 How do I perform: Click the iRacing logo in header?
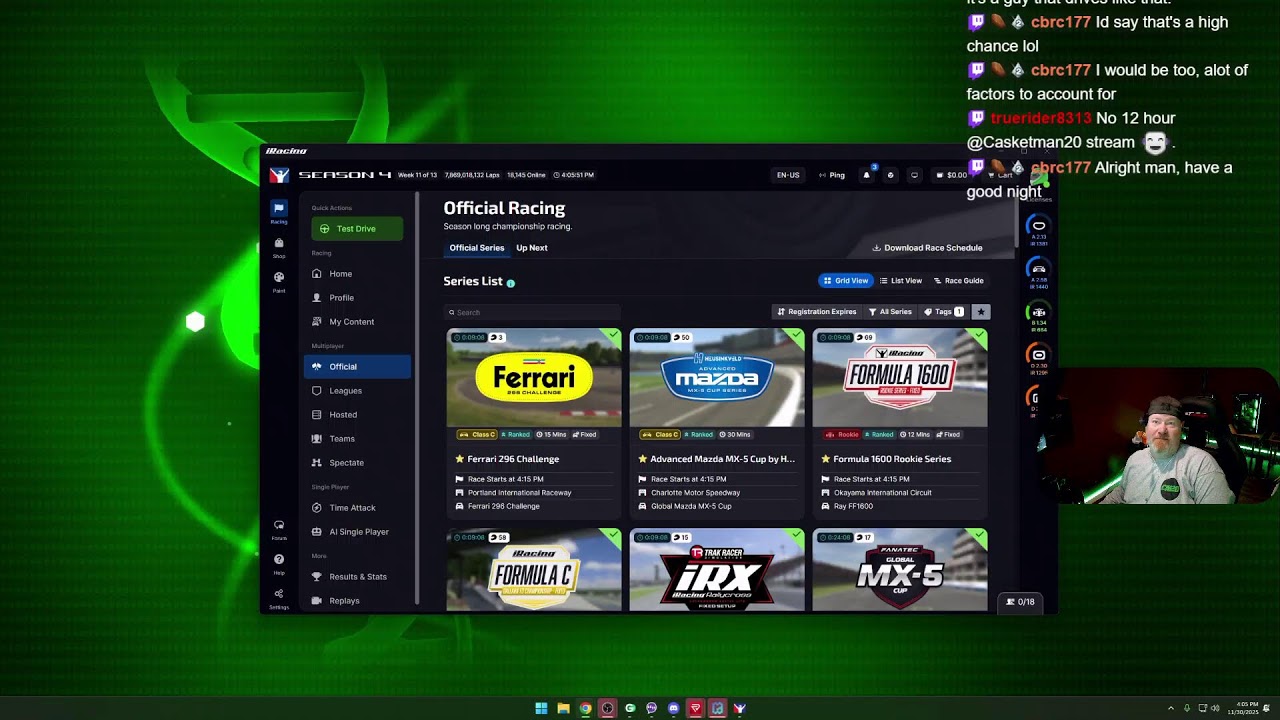click(279, 175)
